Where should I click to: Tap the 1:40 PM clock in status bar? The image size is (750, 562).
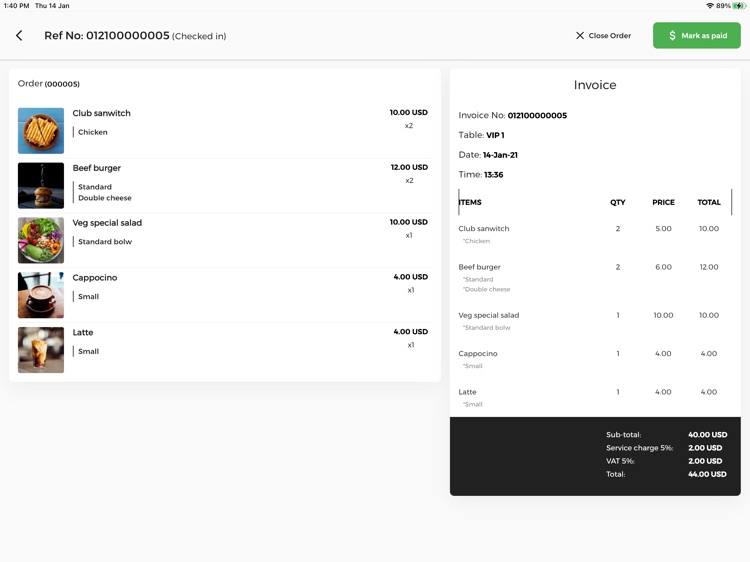(16, 6)
